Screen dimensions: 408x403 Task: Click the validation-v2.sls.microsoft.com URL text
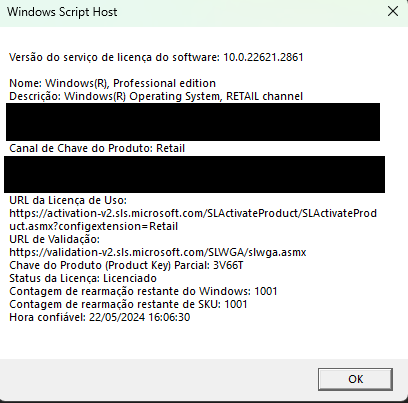(x=158, y=252)
